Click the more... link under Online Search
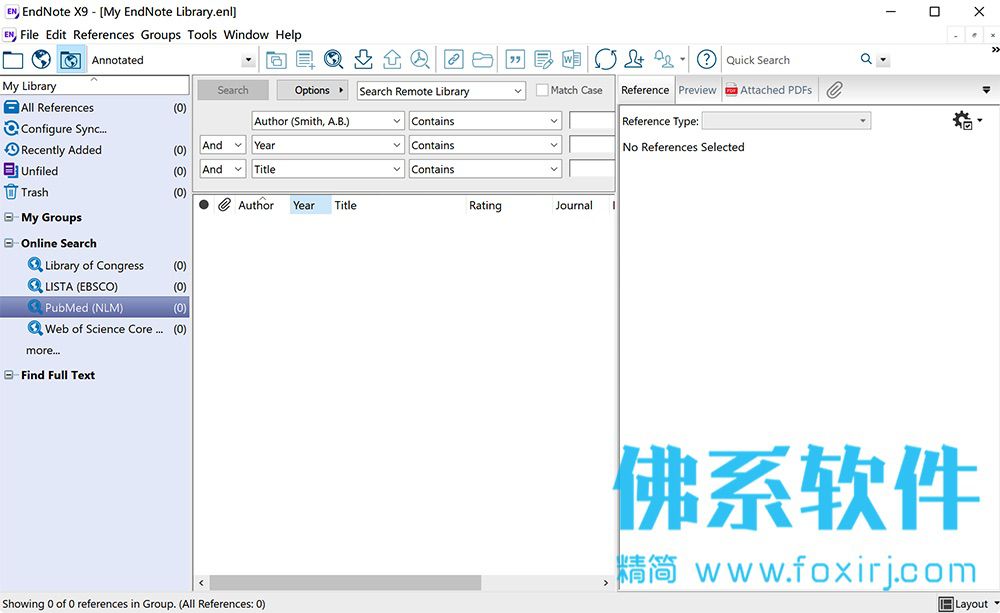The width and height of the screenshot is (1000, 613). point(43,350)
